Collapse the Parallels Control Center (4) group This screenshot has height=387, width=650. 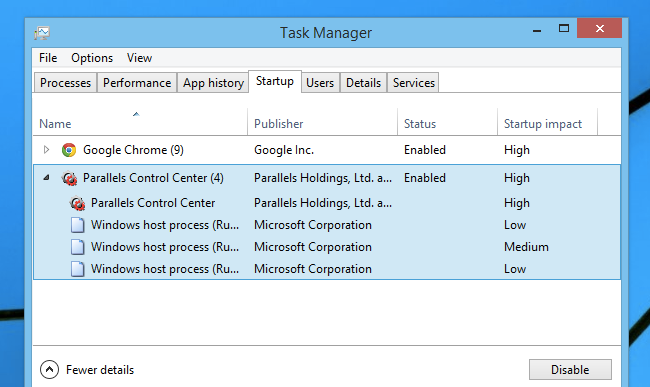coord(46,178)
